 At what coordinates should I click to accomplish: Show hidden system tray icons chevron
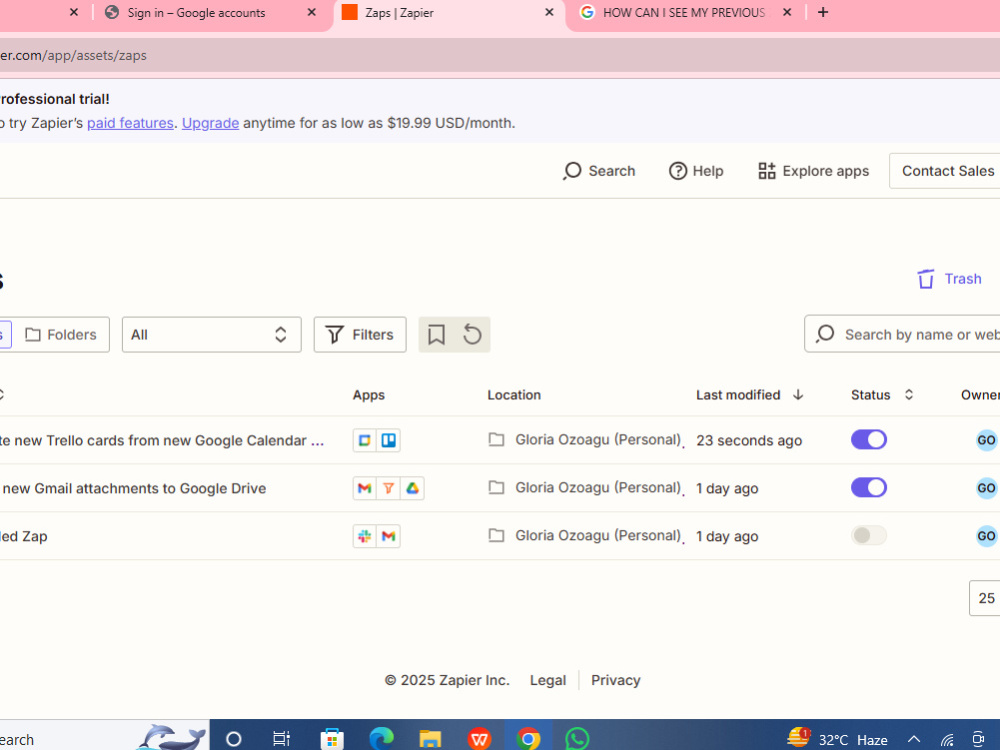[x=914, y=739]
